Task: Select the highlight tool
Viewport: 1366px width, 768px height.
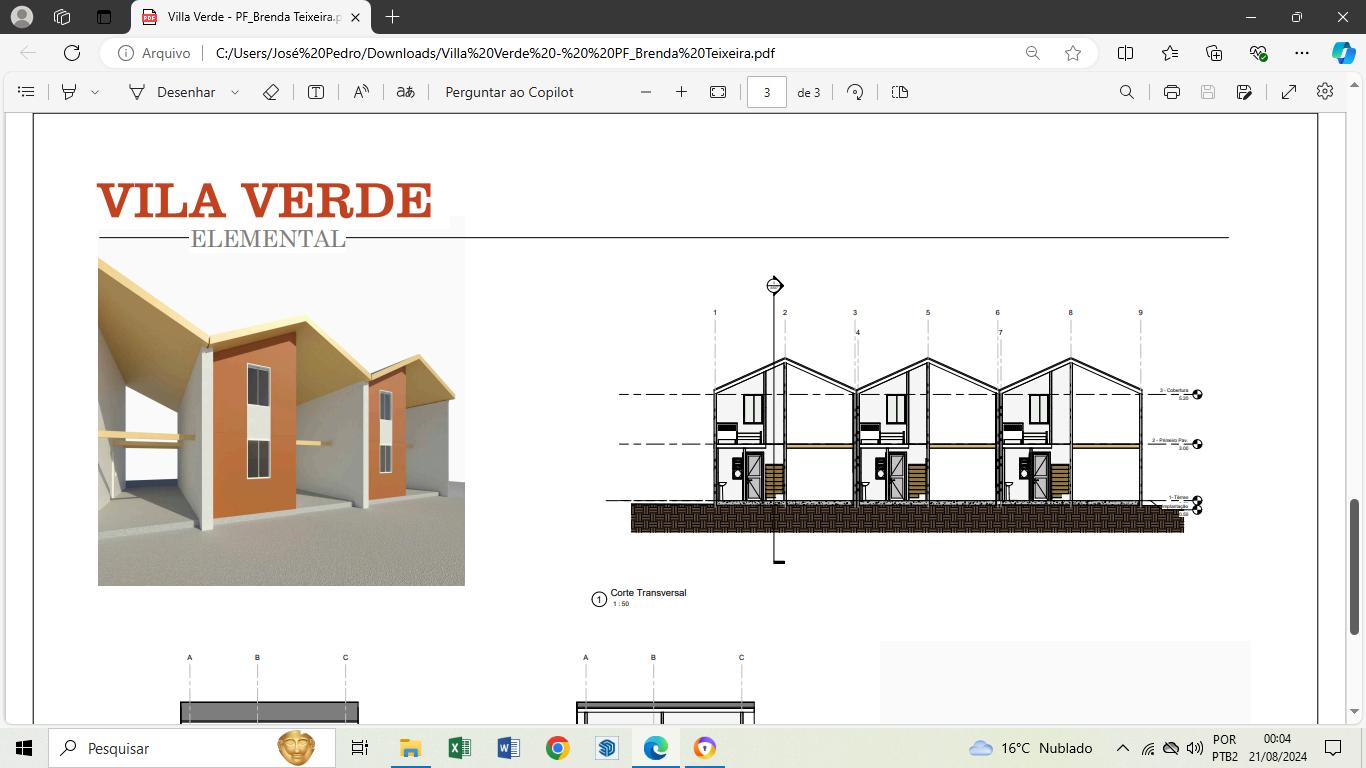Action: tap(69, 92)
